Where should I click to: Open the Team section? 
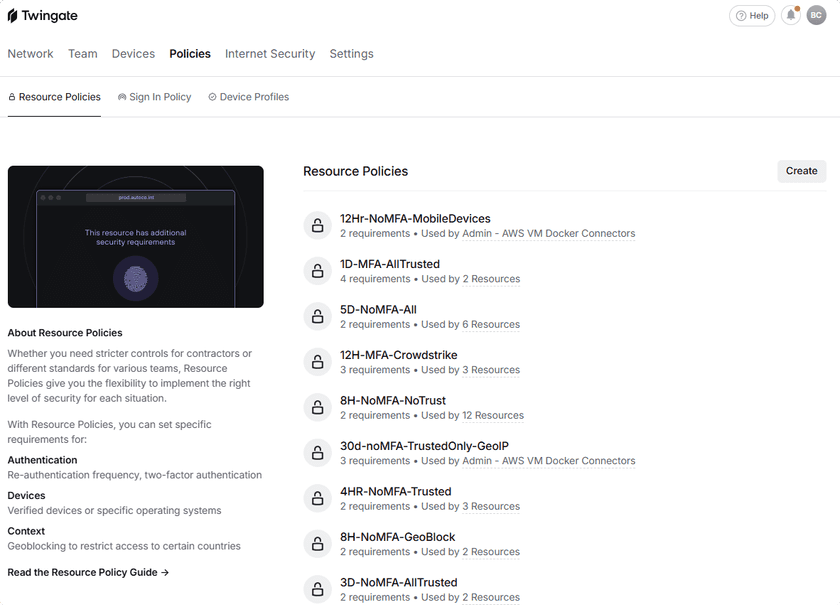point(82,54)
